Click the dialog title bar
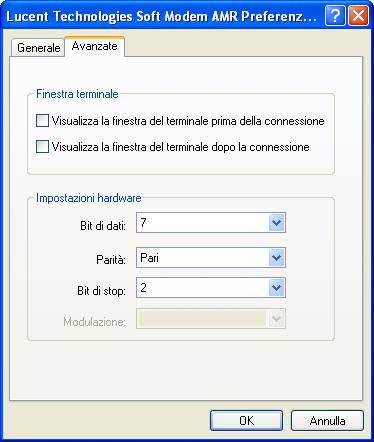Screen dimensions: 374x442 (x=162, y=16)
